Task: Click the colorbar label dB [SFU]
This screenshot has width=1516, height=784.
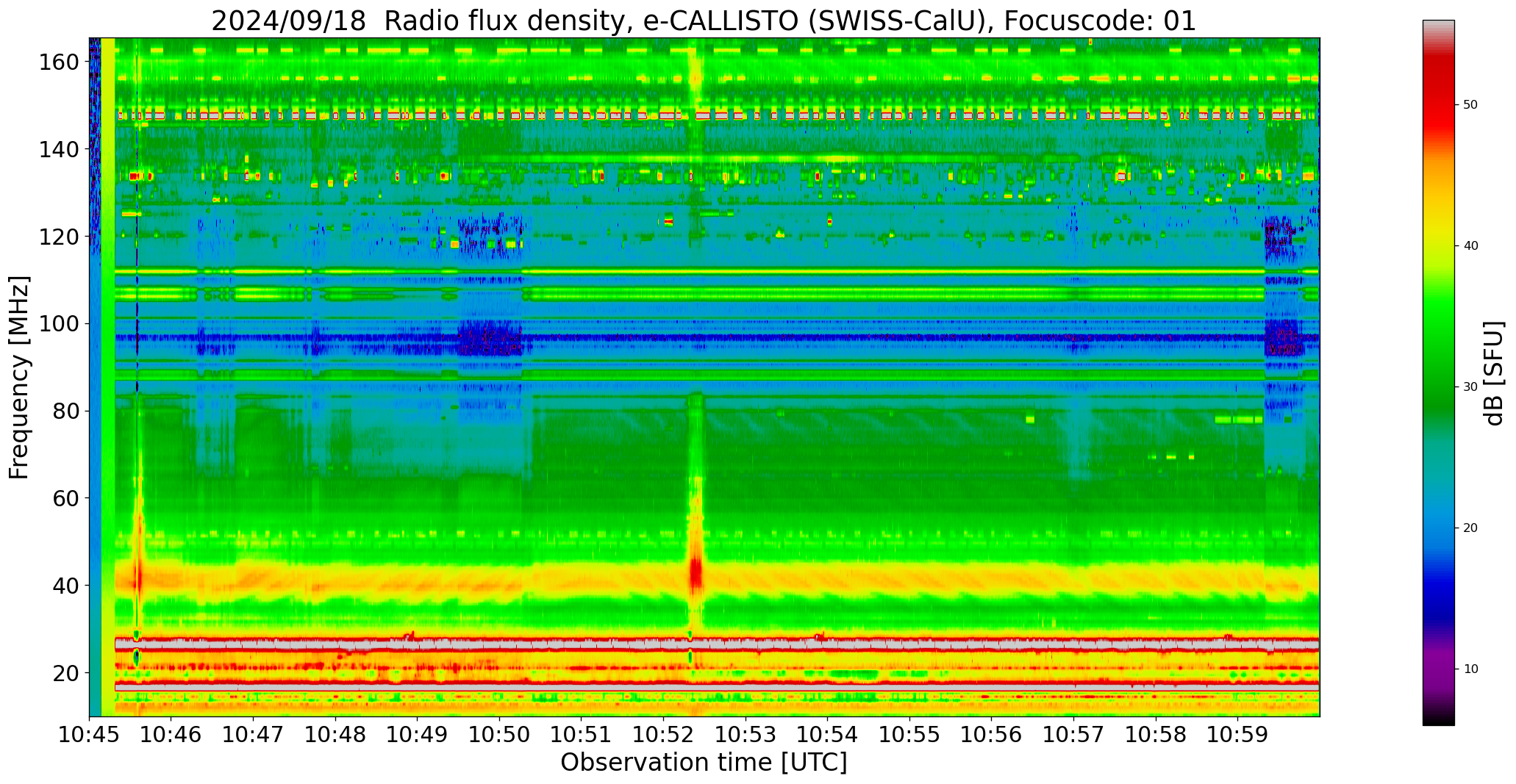Action: [x=1494, y=373]
